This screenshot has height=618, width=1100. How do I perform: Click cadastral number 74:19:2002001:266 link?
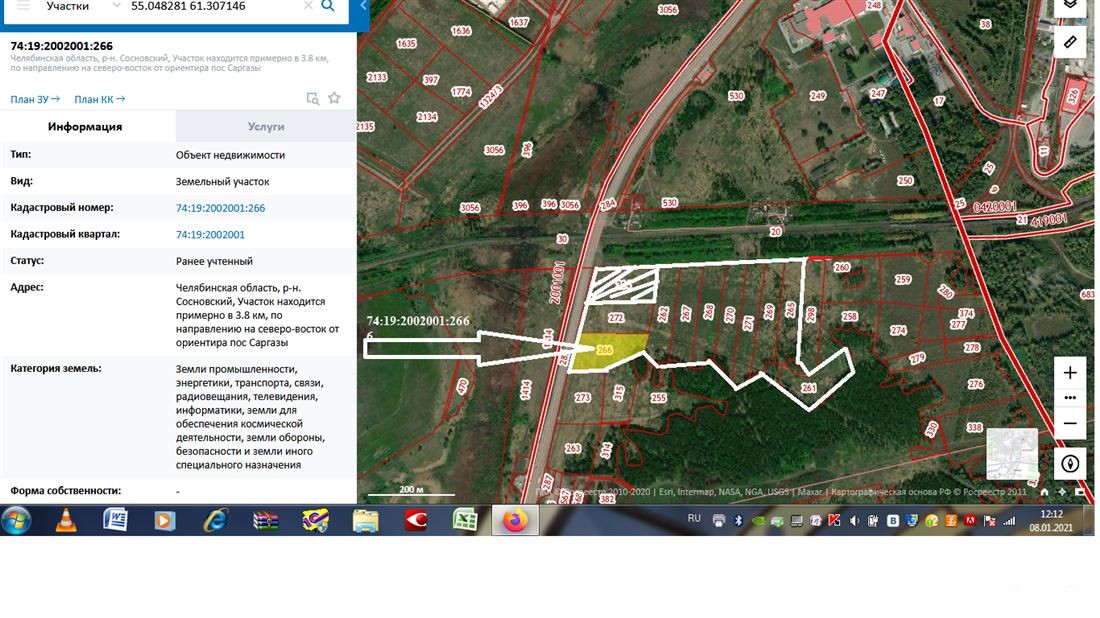220,208
